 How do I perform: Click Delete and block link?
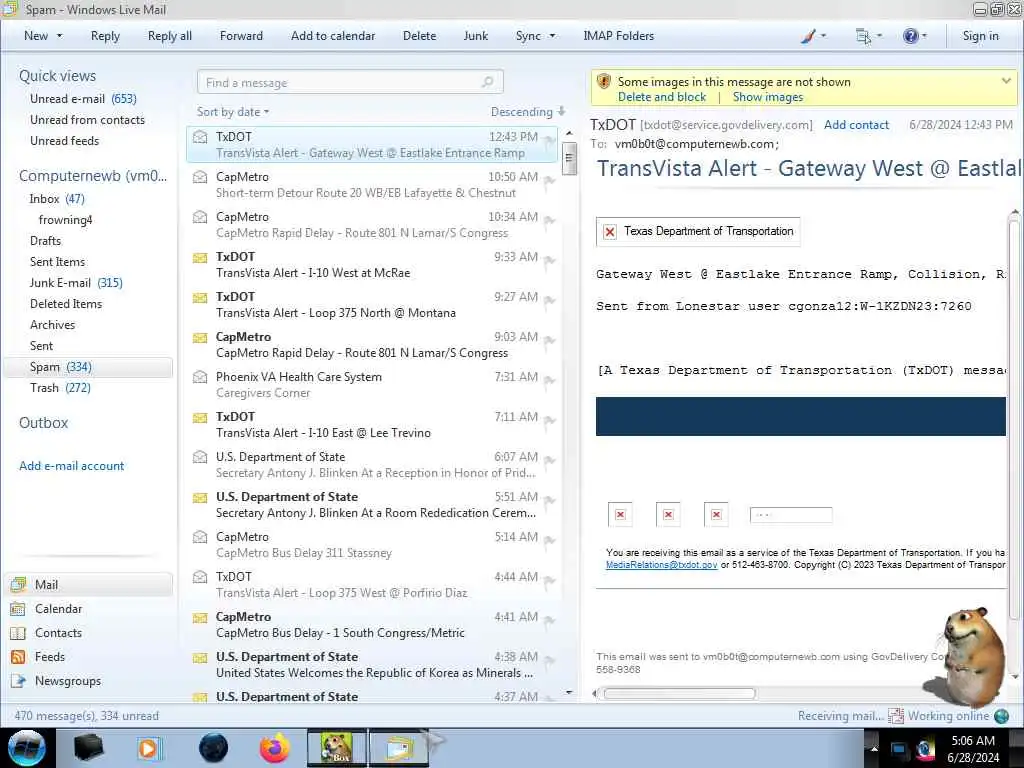[x=662, y=97]
